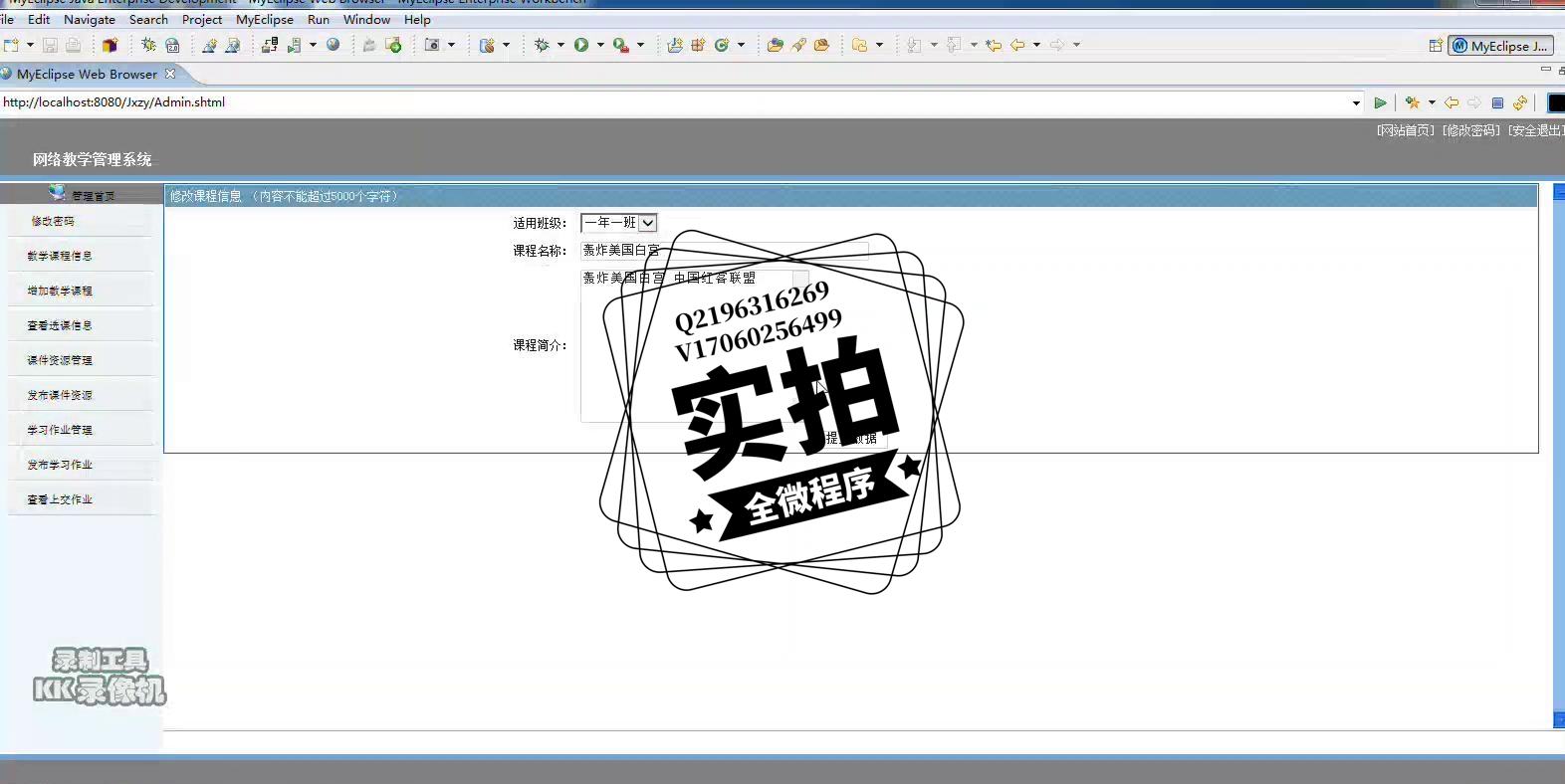This screenshot has height=784, width=1565.
Task: Open the MyEclipse menu
Action: point(265,19)
